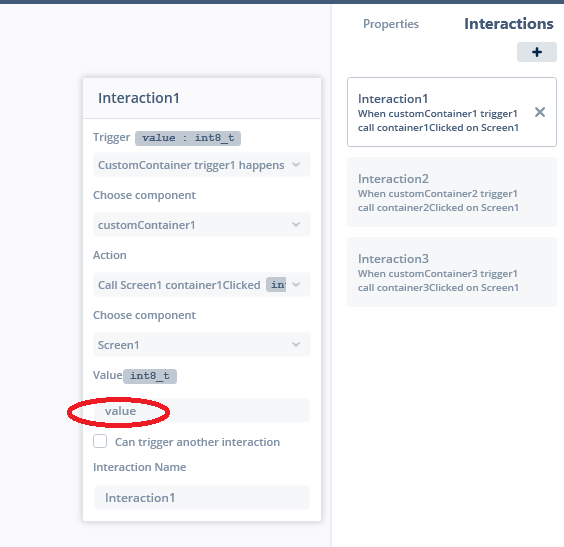564x547 pixels.
Task: Click the value input field
Action: [x=202, y=411]
